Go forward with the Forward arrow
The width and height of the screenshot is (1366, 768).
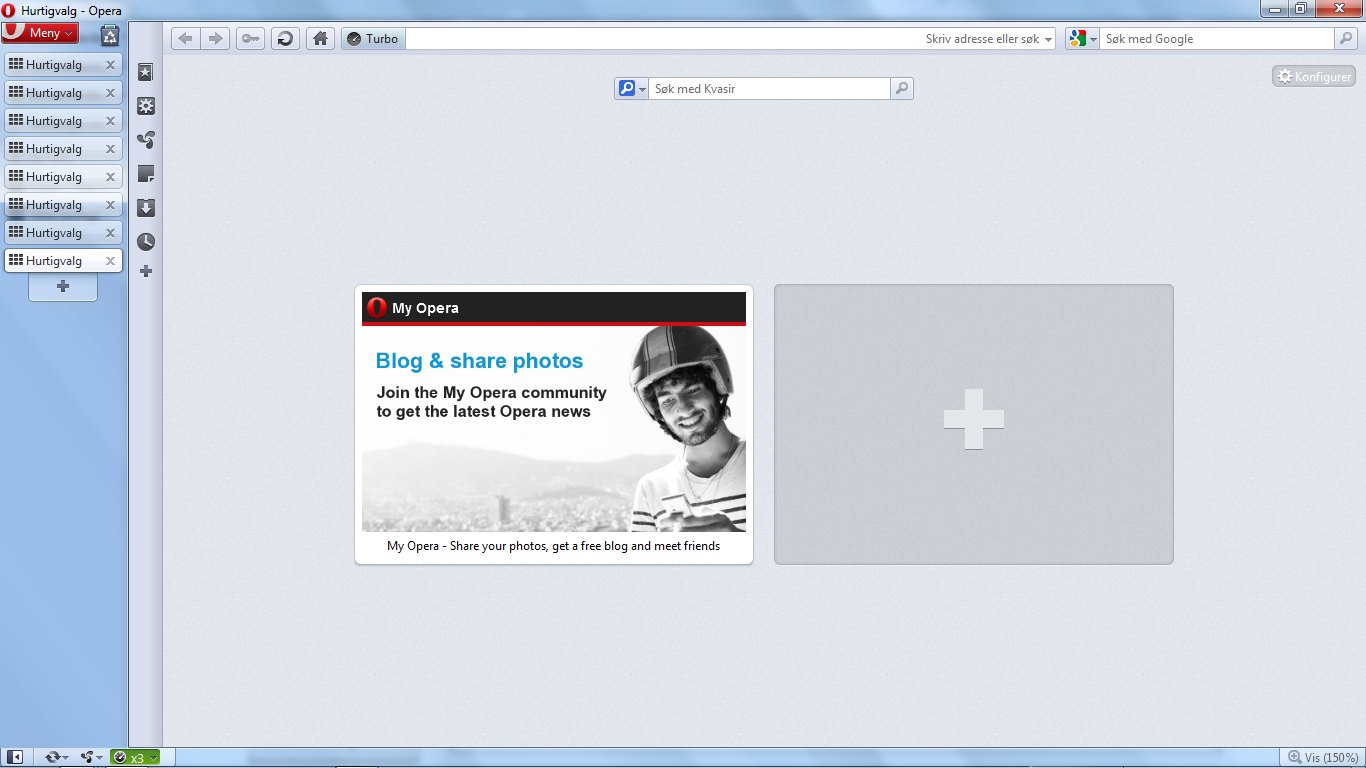(215, 39)
